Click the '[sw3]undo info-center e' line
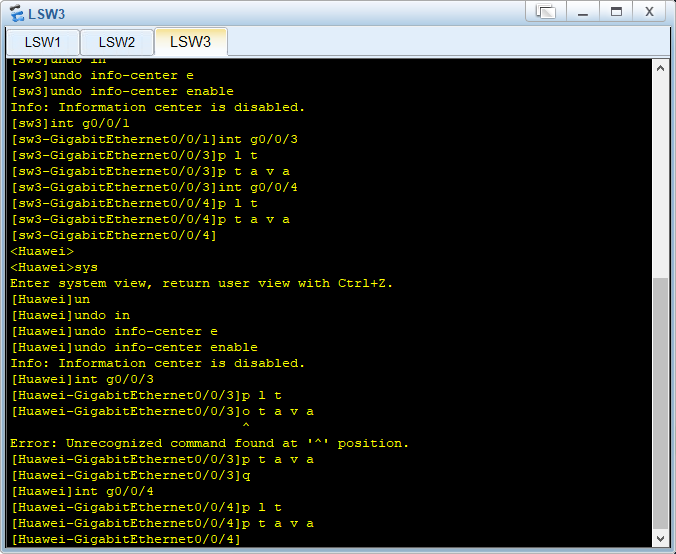Screen dimensions: 676x554 coord(102,75)
